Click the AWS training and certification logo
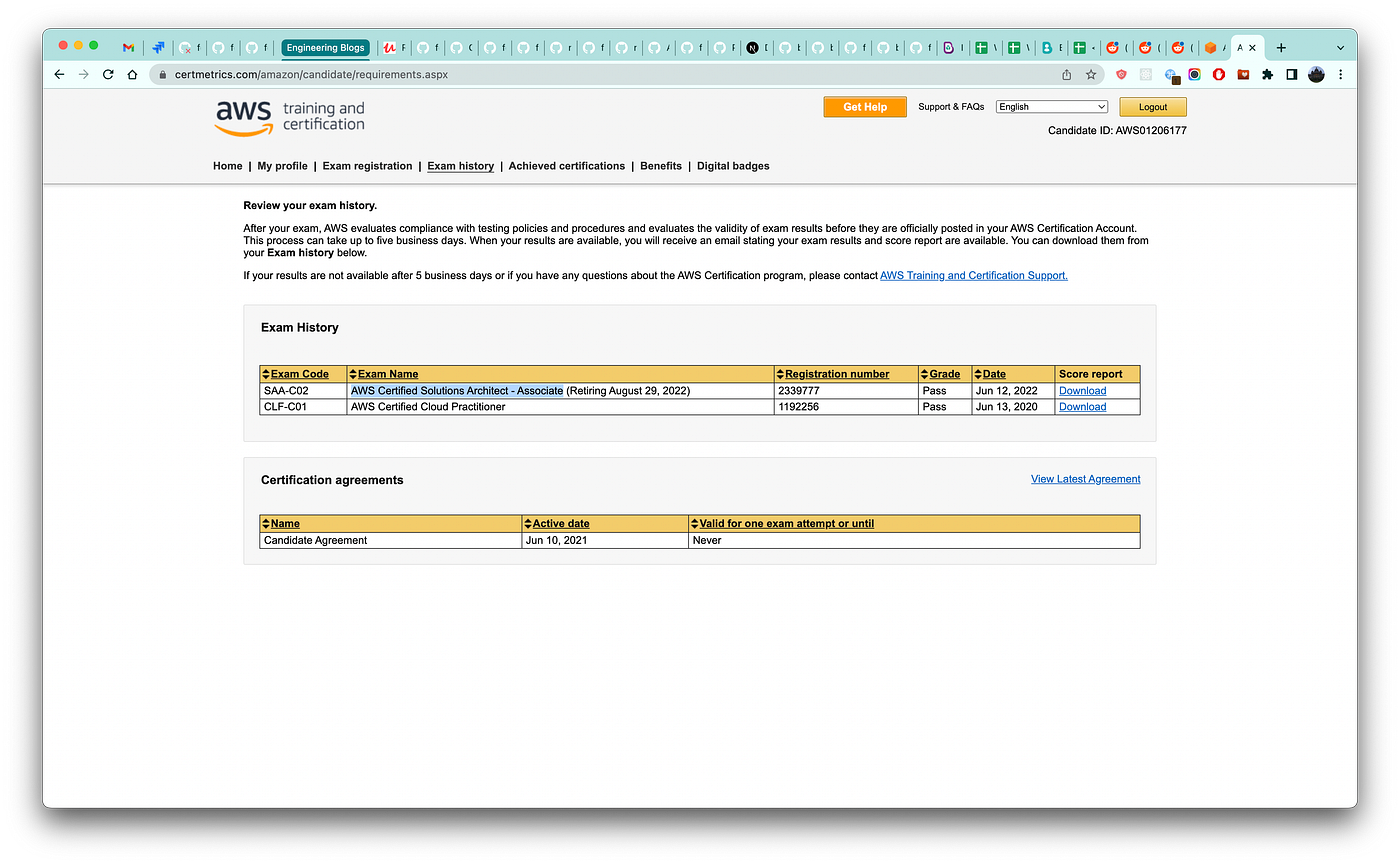This screenshot has width=1400, height=864. [x=290, y=117]
